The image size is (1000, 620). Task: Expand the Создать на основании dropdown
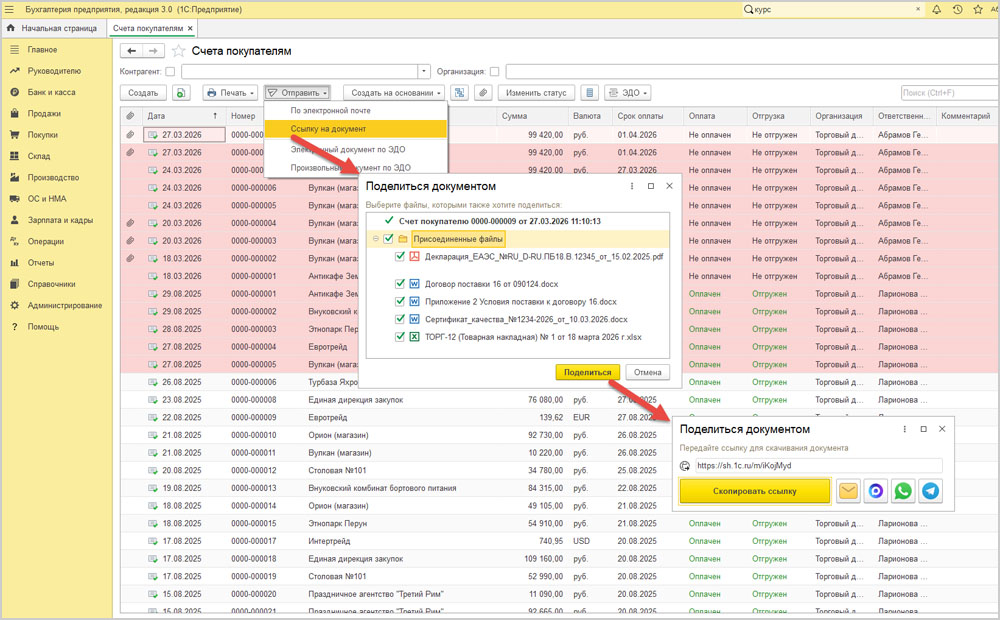pos(397,93)
